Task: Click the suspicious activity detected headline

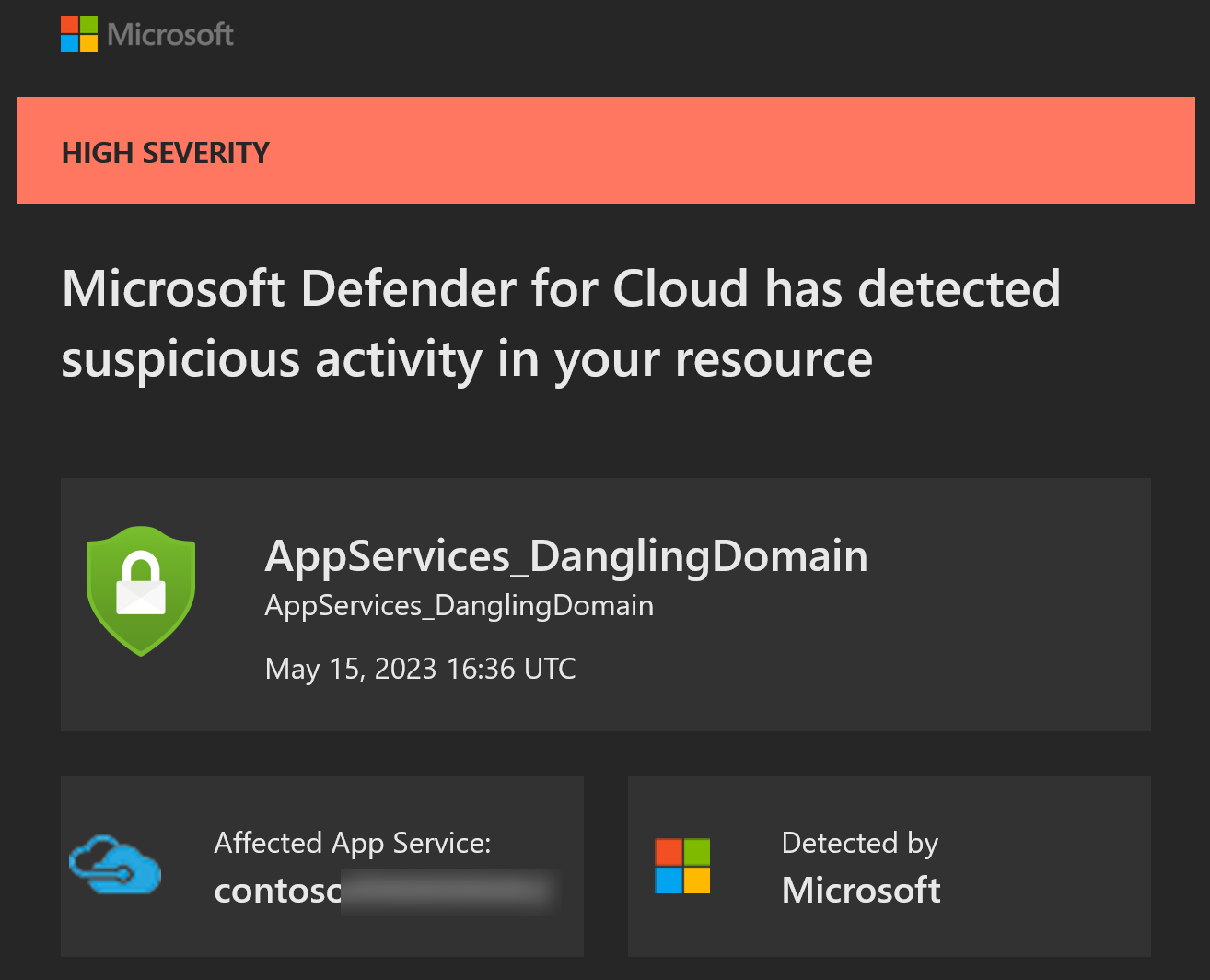Action: pos(561,323)
